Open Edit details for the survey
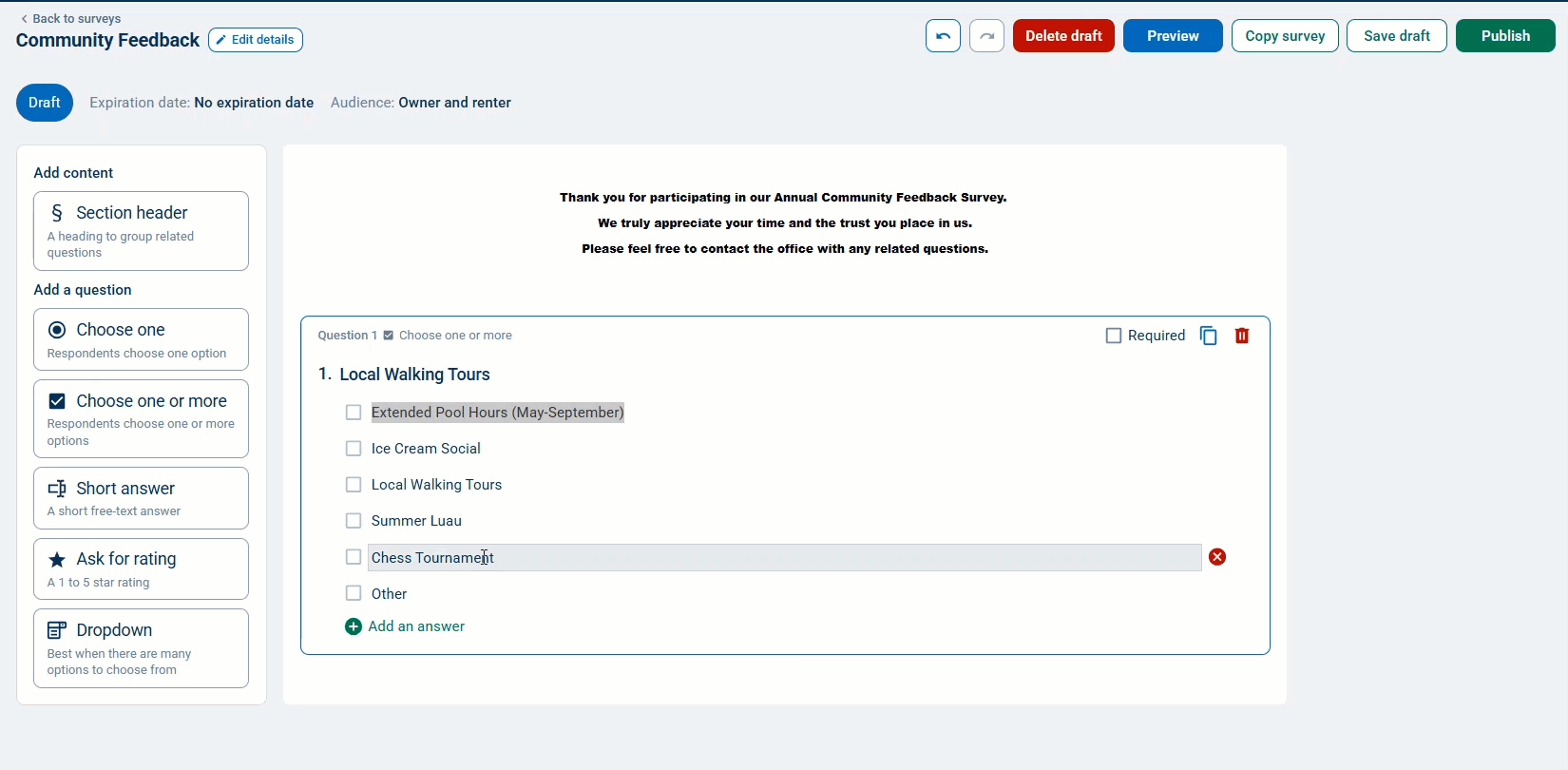Viewport: 1568px width, 770px height. [256, 40]
